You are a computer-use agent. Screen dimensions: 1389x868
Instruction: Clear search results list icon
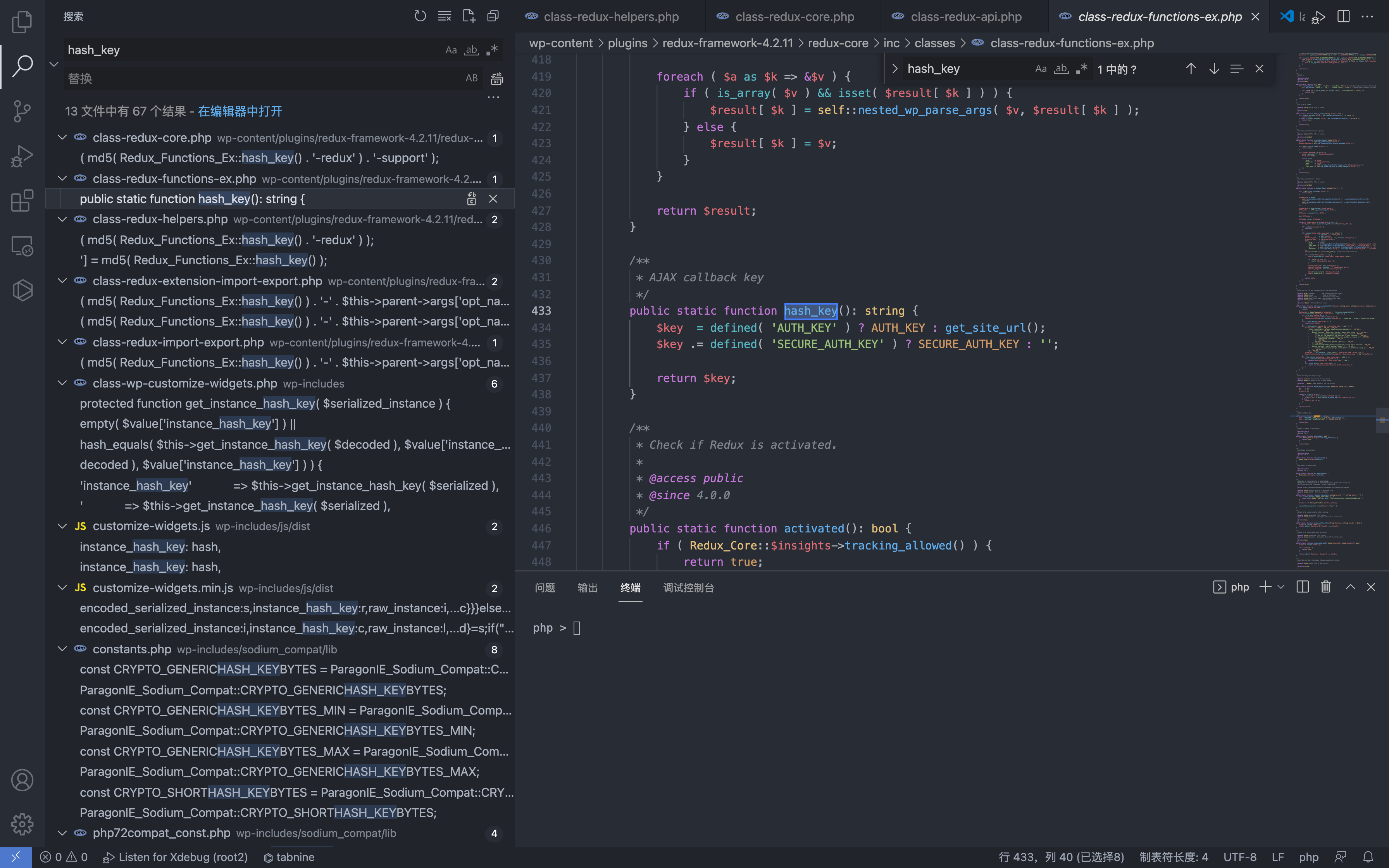(444, 16)
